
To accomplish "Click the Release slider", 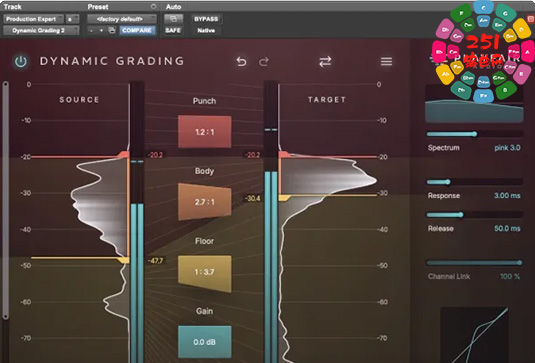I will 475,215.
